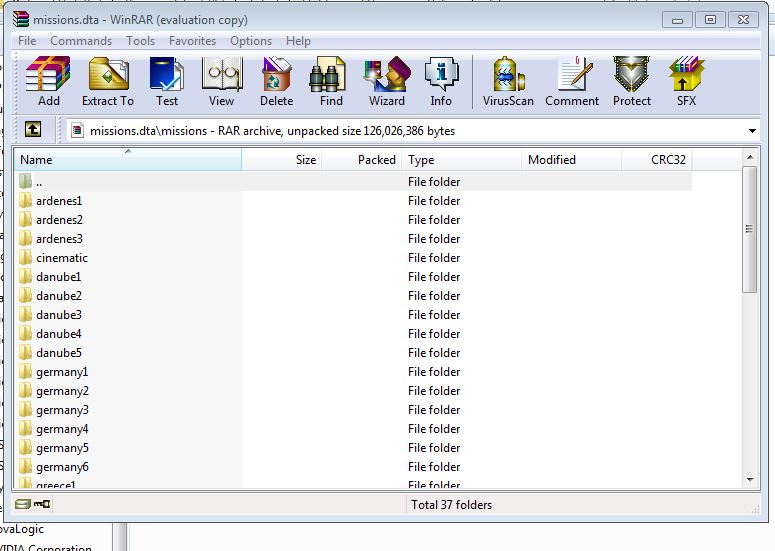
Task: Run the Test archive tool
Action: 166,80
